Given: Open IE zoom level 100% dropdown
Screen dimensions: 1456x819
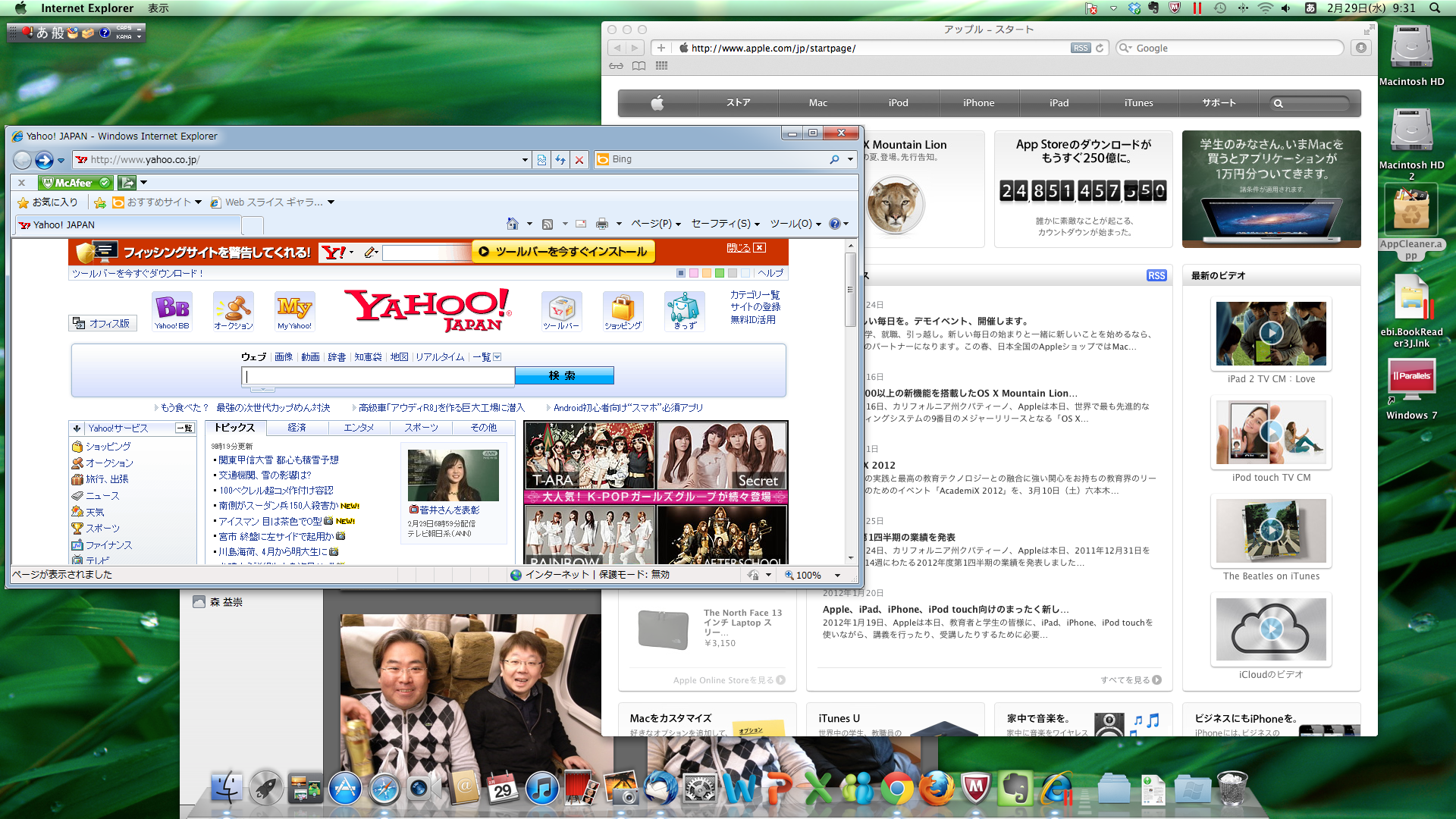Looking at the screenshot, I should pos(837,576).
